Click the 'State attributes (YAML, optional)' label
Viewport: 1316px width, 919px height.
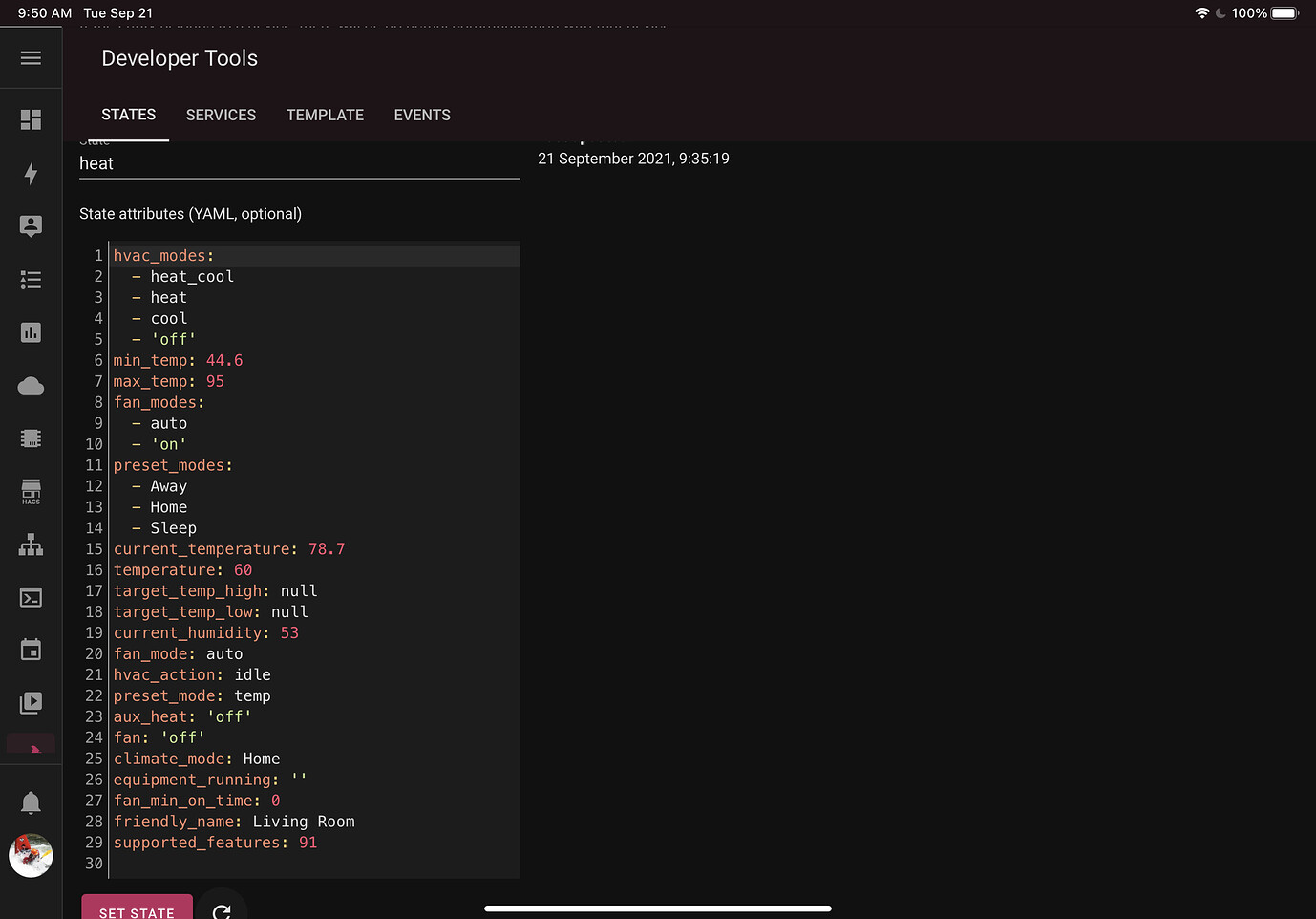pyautogui.click(x=190, y=214)
